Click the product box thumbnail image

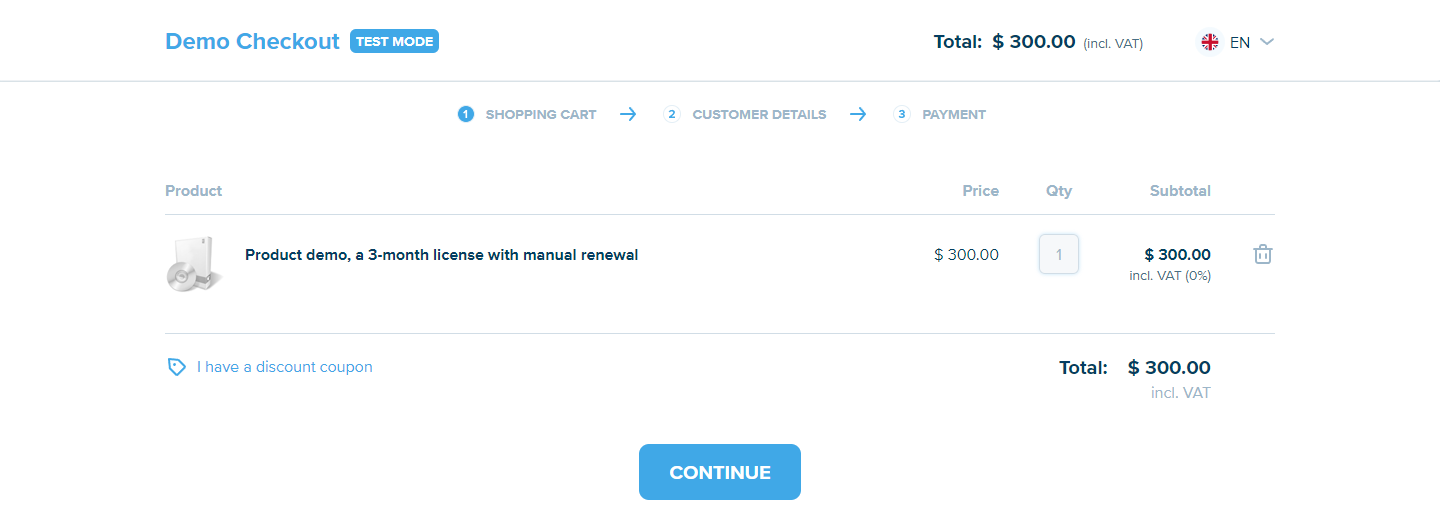tap(194, 264)
